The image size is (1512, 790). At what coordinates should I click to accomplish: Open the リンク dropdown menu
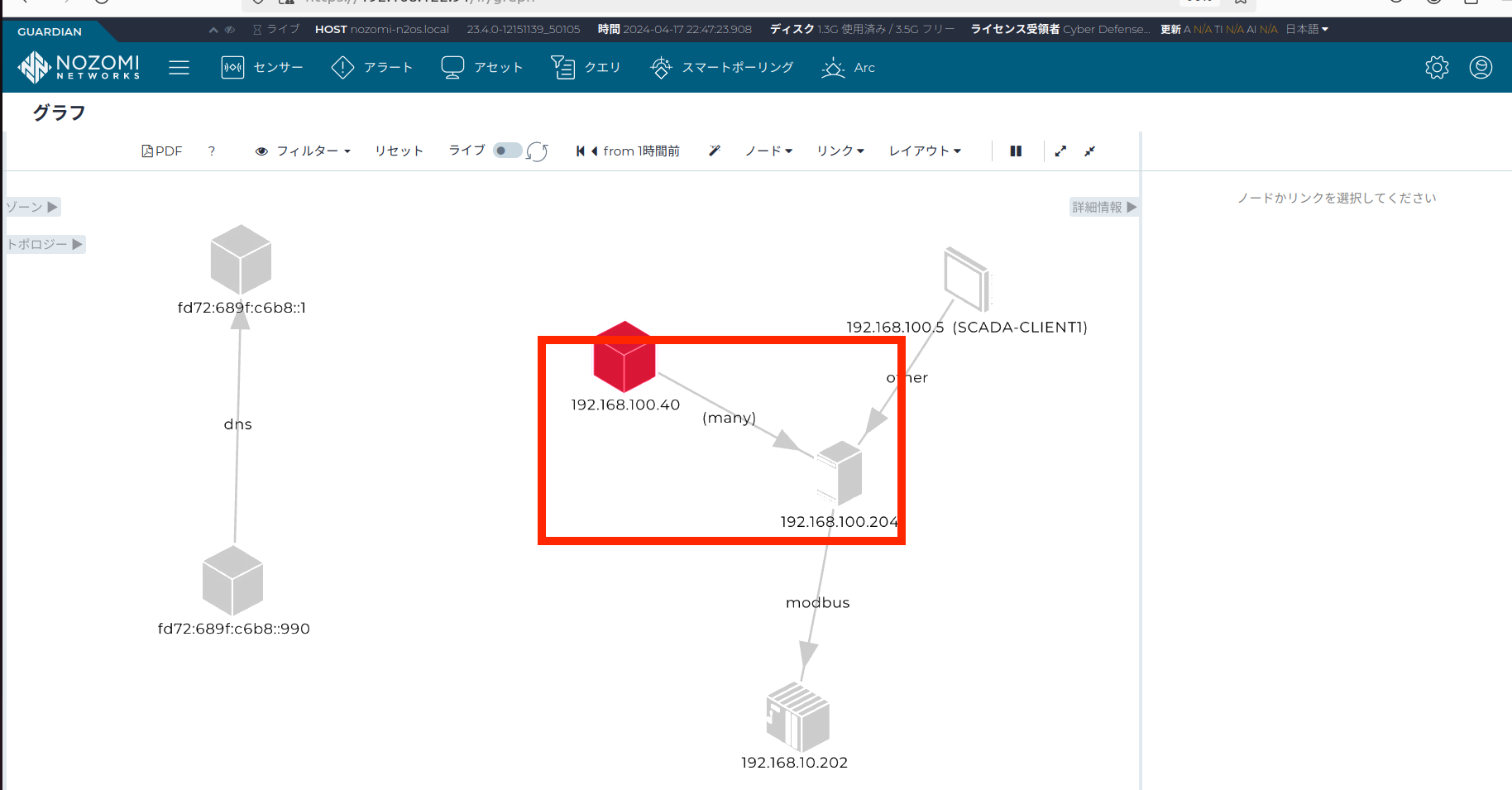pos(840,151)
